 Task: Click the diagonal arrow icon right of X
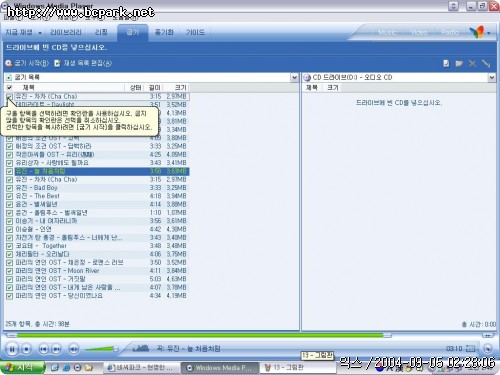(486, 63)
